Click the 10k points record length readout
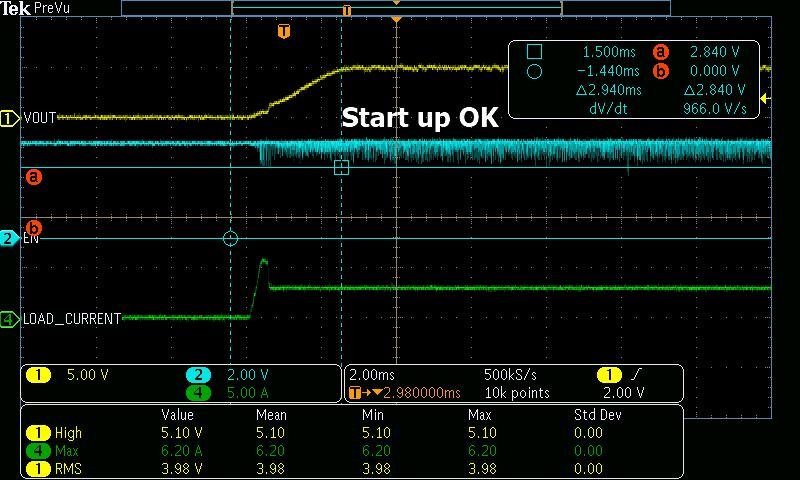Image resolution: width=800 pixels, height=480 pixels. 517,393
